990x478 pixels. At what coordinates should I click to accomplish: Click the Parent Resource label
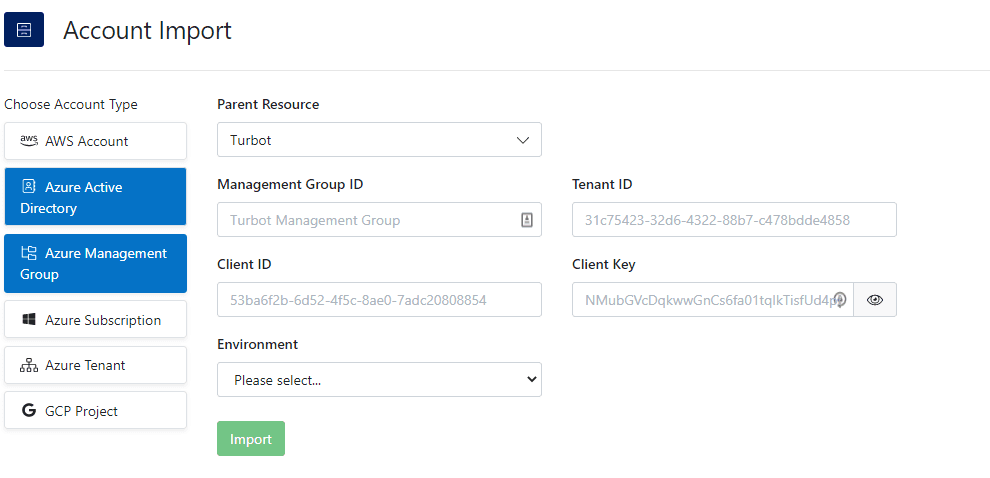pos(268,104)
